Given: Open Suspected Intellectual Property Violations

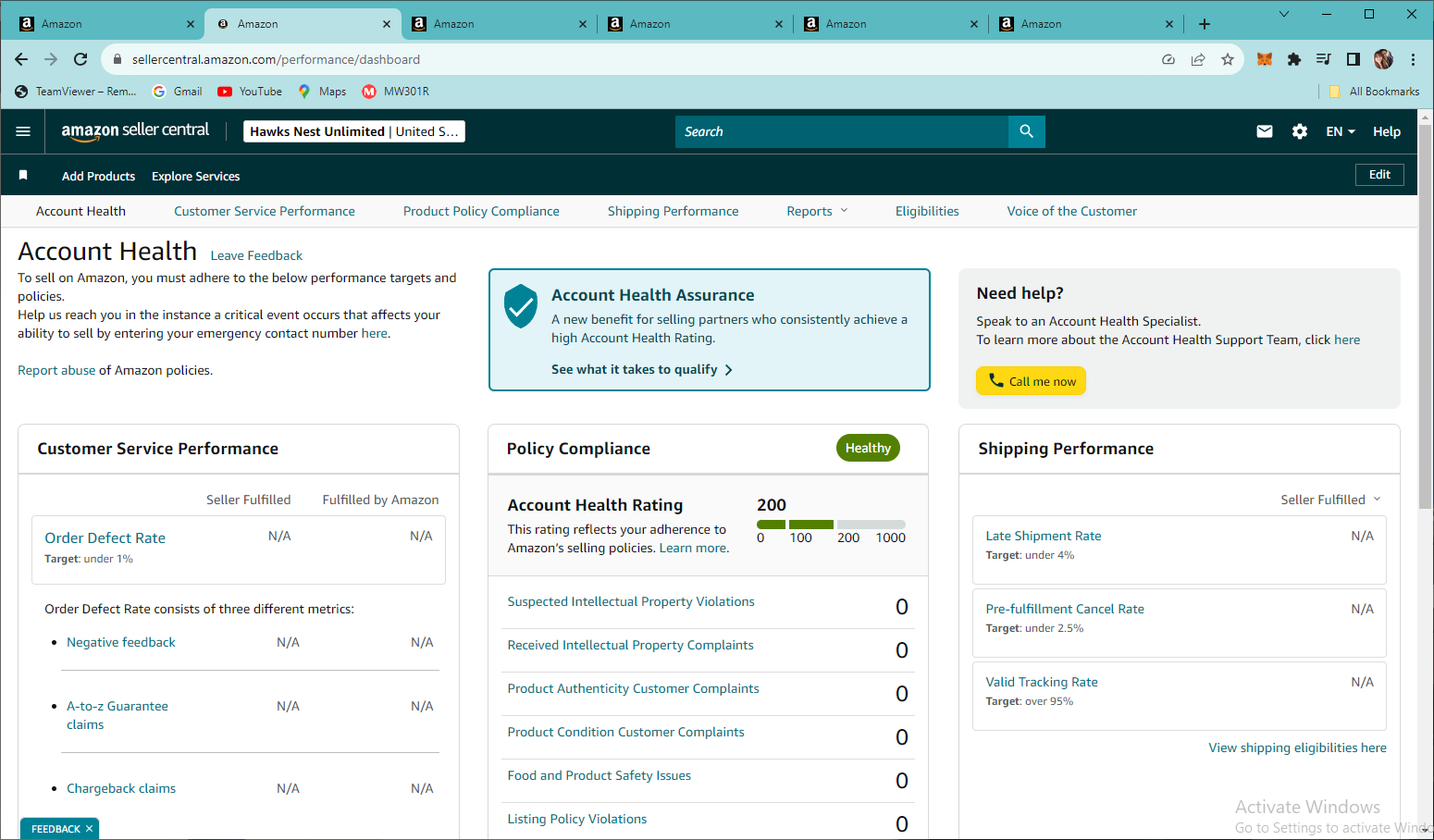Looking at the screenshot, I should (x=631, y=601).
